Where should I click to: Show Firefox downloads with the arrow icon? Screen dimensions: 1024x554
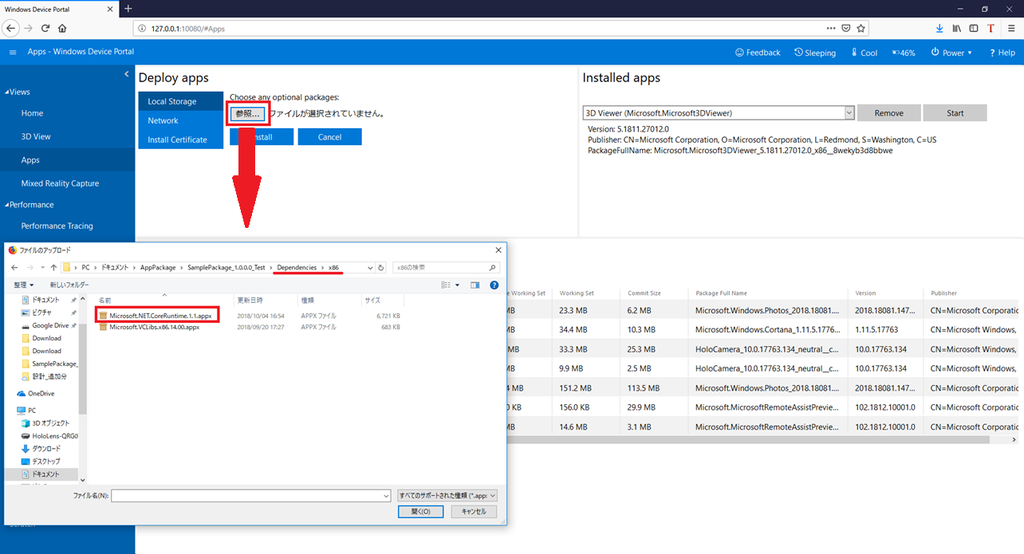click(x=939, y=28)
